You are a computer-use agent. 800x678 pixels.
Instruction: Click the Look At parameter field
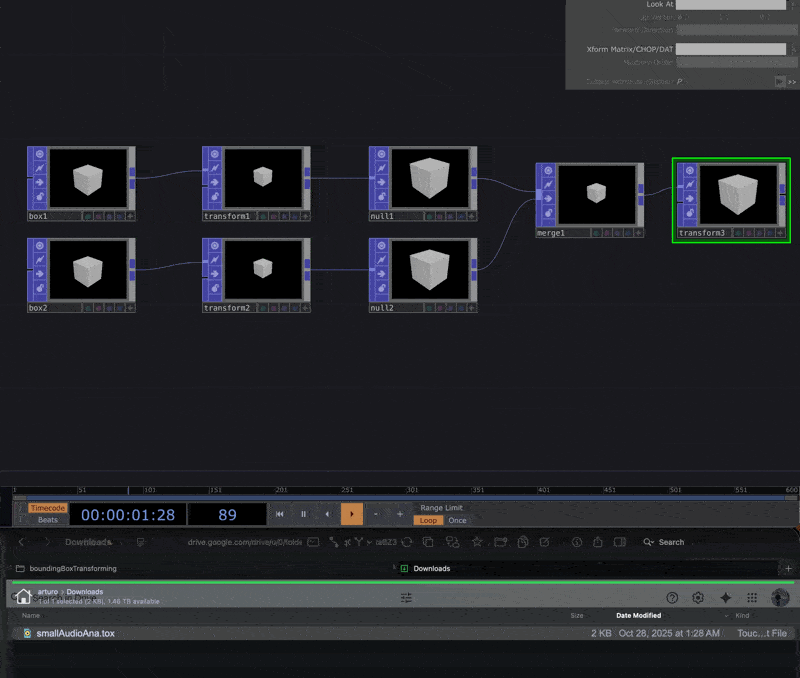[x=731, y=5]
